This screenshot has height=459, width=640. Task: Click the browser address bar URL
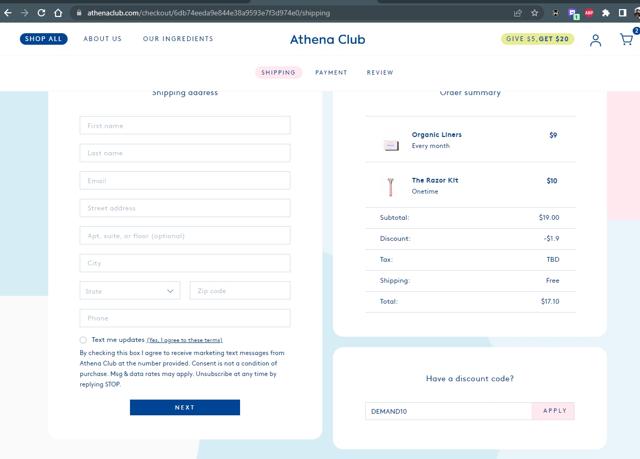[x=209, y=13]
